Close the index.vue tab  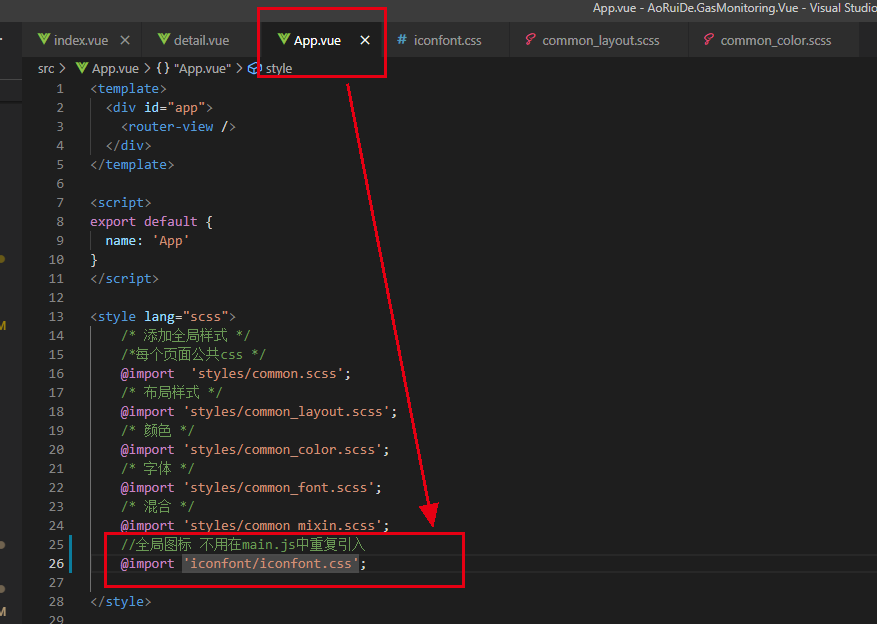pyautogui.click(x=125, y=40)
